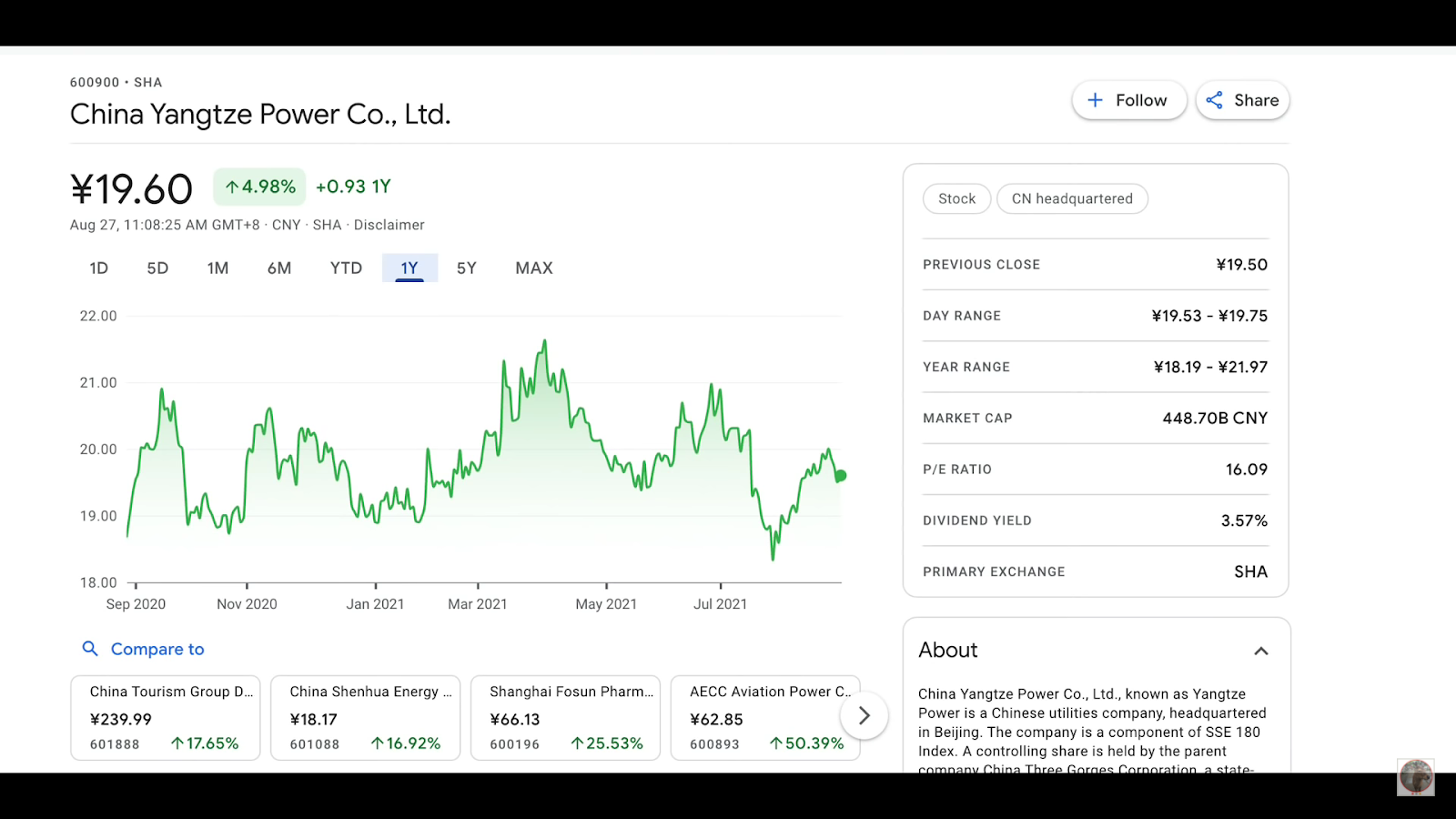Click the CN headquartered chip
1456x819 pixels.
[x=1072, y=198]
